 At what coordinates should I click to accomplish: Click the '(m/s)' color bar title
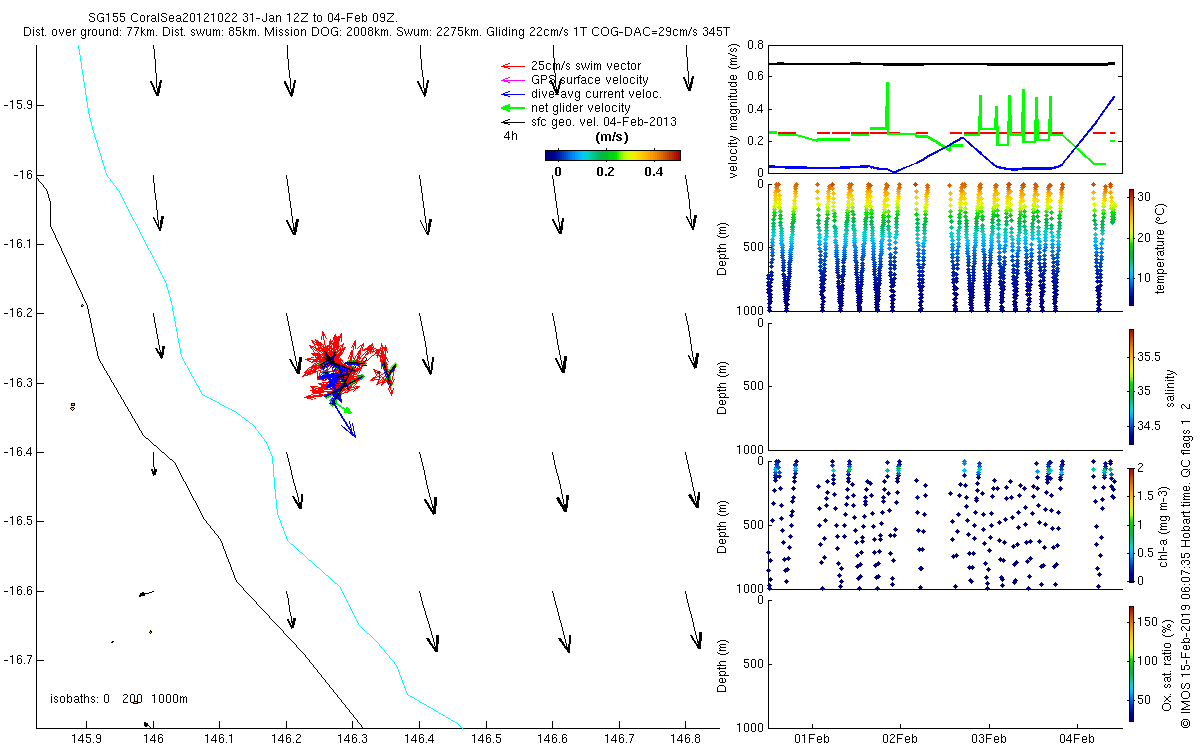611,137
